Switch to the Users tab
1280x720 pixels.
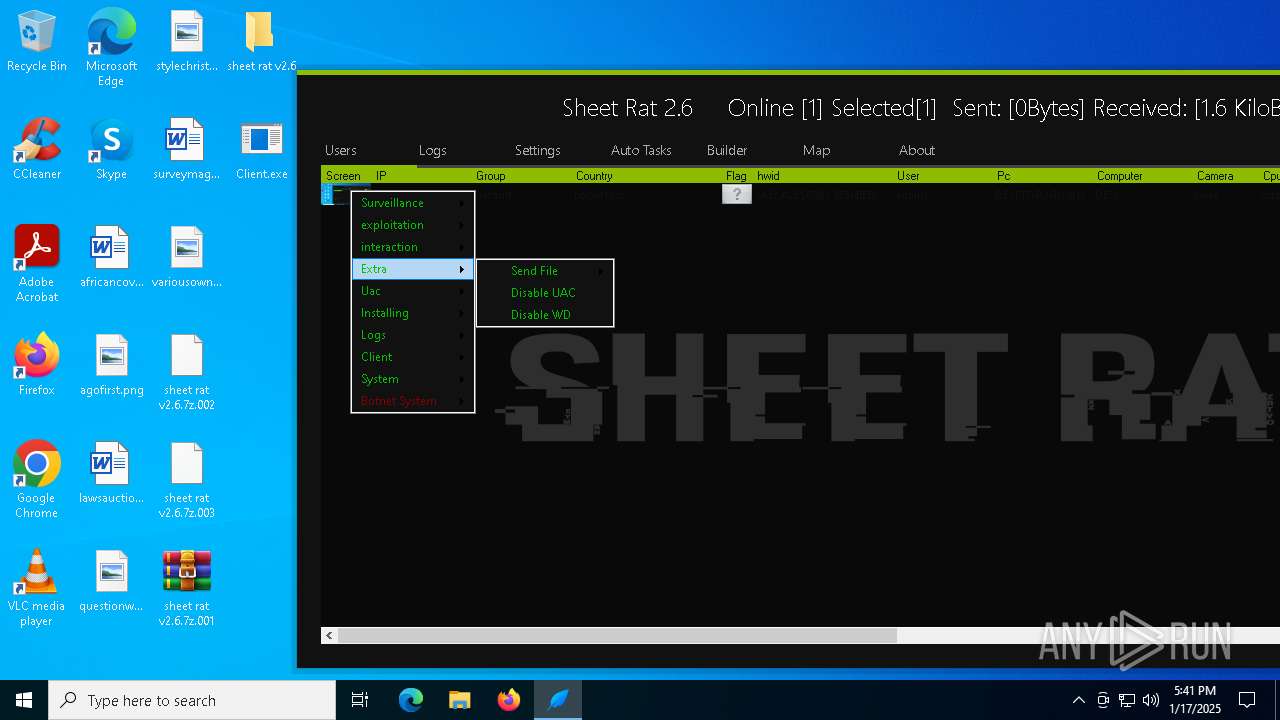pyautogui.click(x=341, y=150)
